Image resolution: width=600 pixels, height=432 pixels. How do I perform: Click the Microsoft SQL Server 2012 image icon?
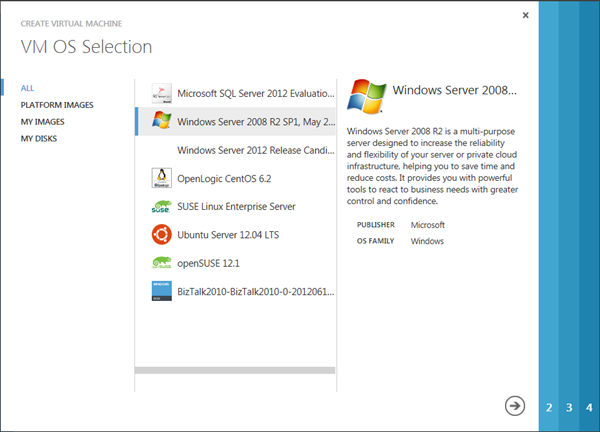coord(161,93)
